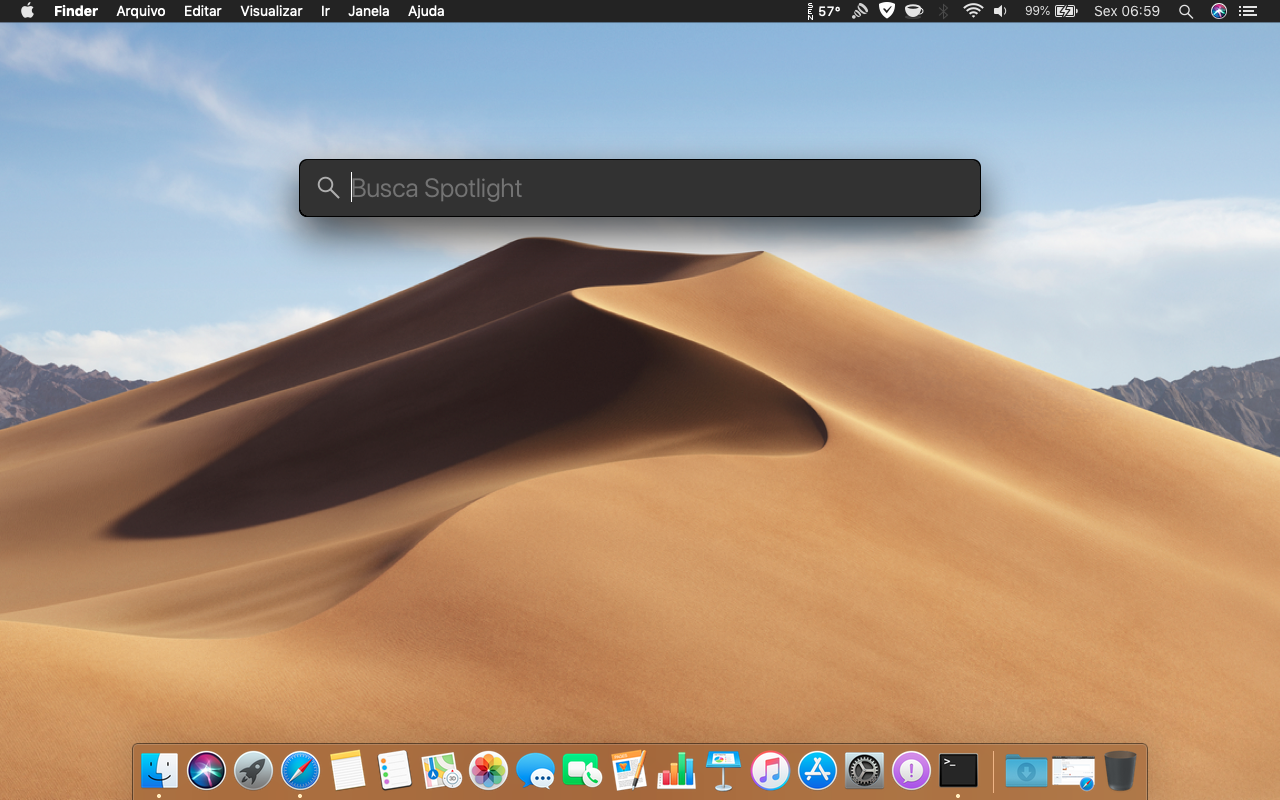The height and width of the screenshot is (800, 1280).
Task: Open the Arquivo menu
Action: tap(141, 11)
